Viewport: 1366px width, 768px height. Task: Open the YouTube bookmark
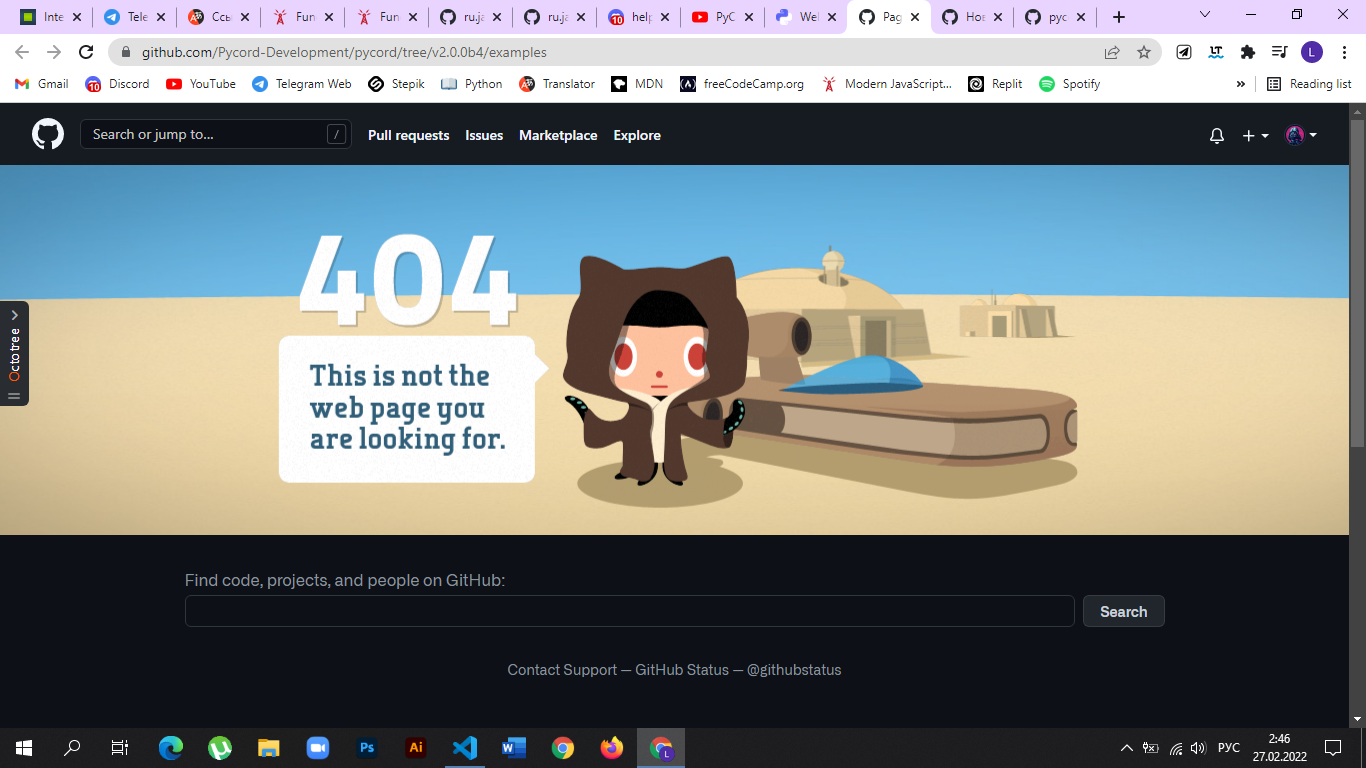pos(201,84)
